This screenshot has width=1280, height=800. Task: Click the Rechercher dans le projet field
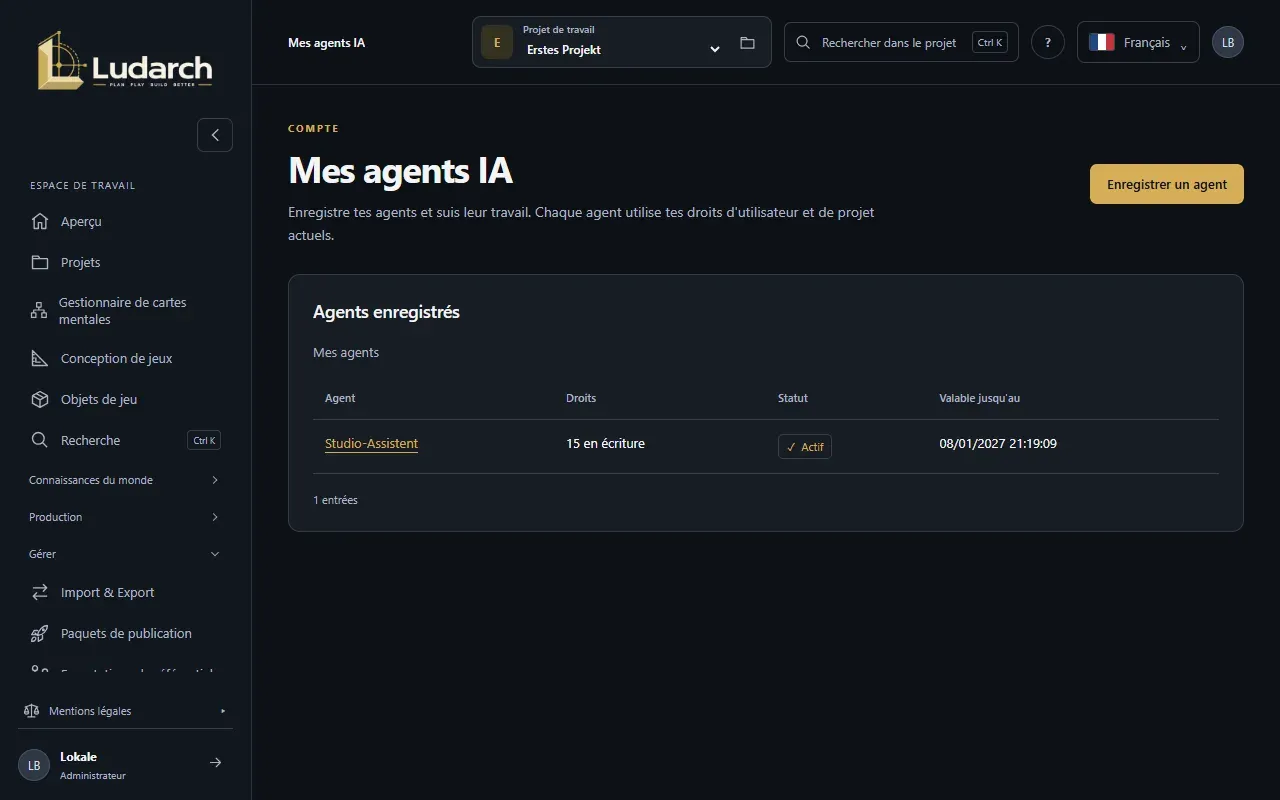click(x=901, y=43)
